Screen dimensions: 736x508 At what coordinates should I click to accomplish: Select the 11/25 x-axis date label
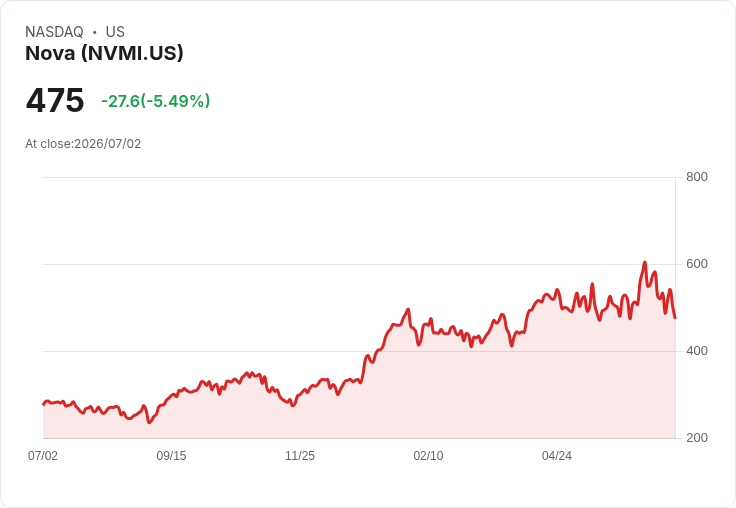point(300,455)
